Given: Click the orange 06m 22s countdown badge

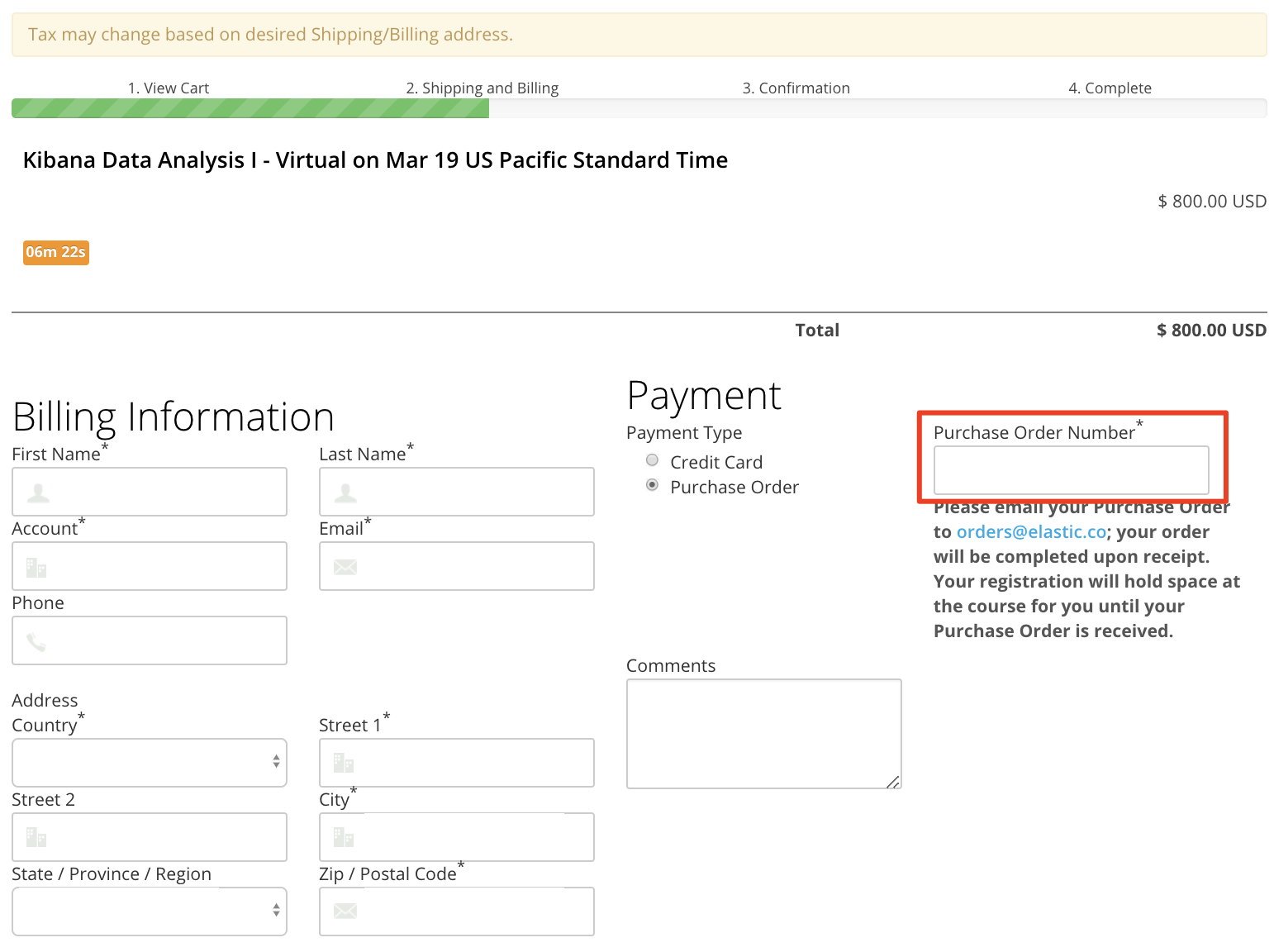Looking at the screenshot, I should (x=56, y=252).
